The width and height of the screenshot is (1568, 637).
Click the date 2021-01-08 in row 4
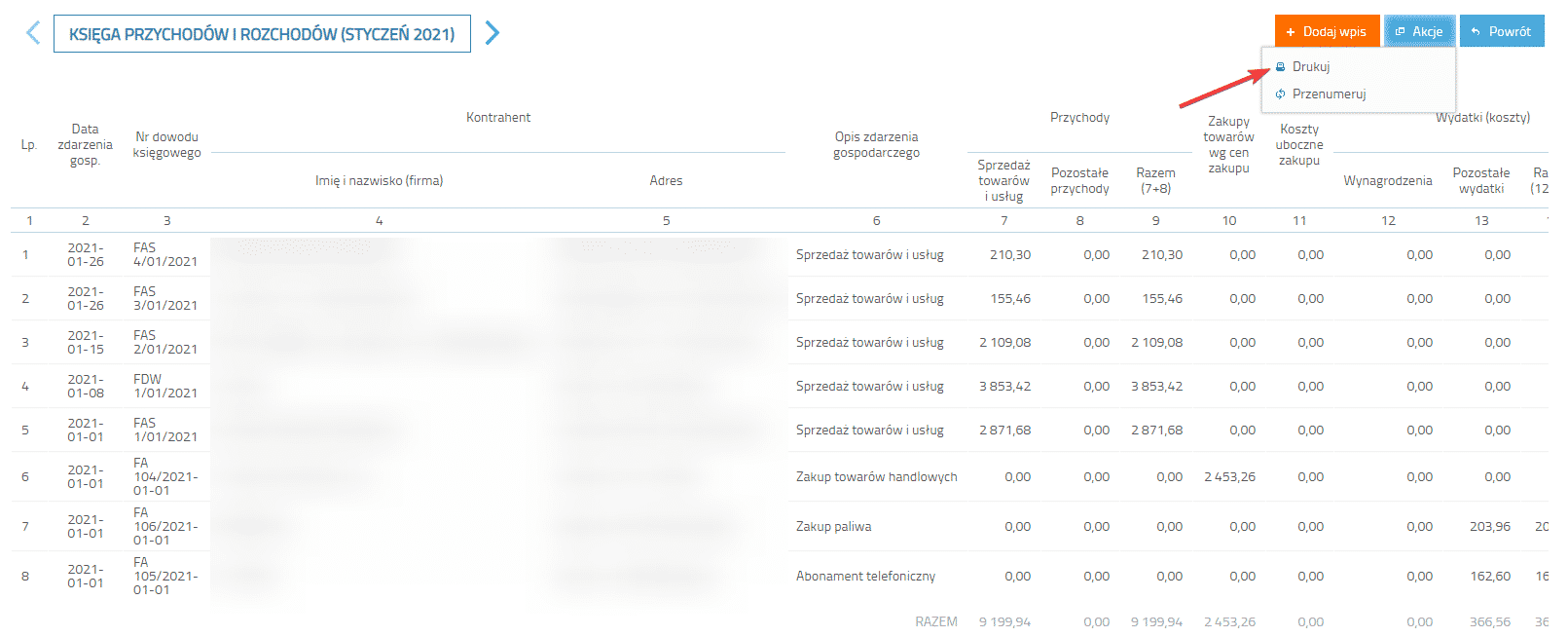pyautogui.click(x=86, y=386)
